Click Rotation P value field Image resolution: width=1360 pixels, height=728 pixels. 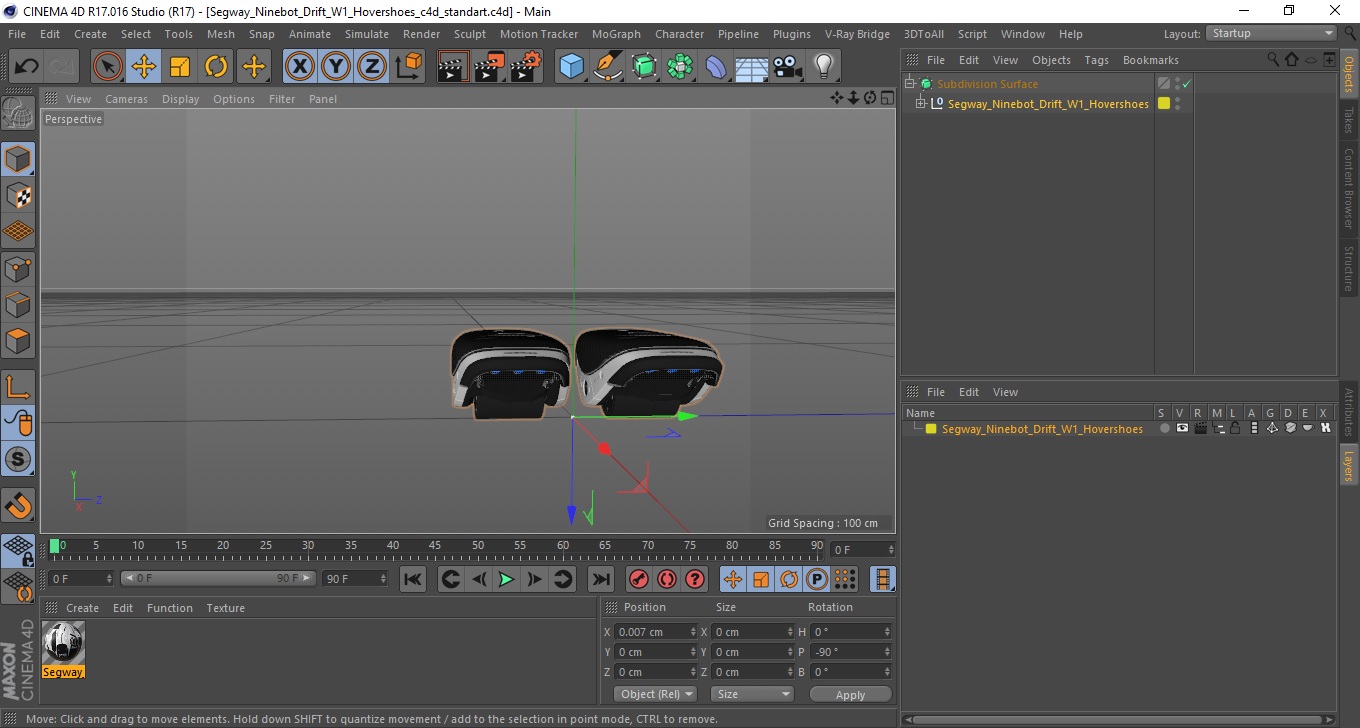click(851, 652)
